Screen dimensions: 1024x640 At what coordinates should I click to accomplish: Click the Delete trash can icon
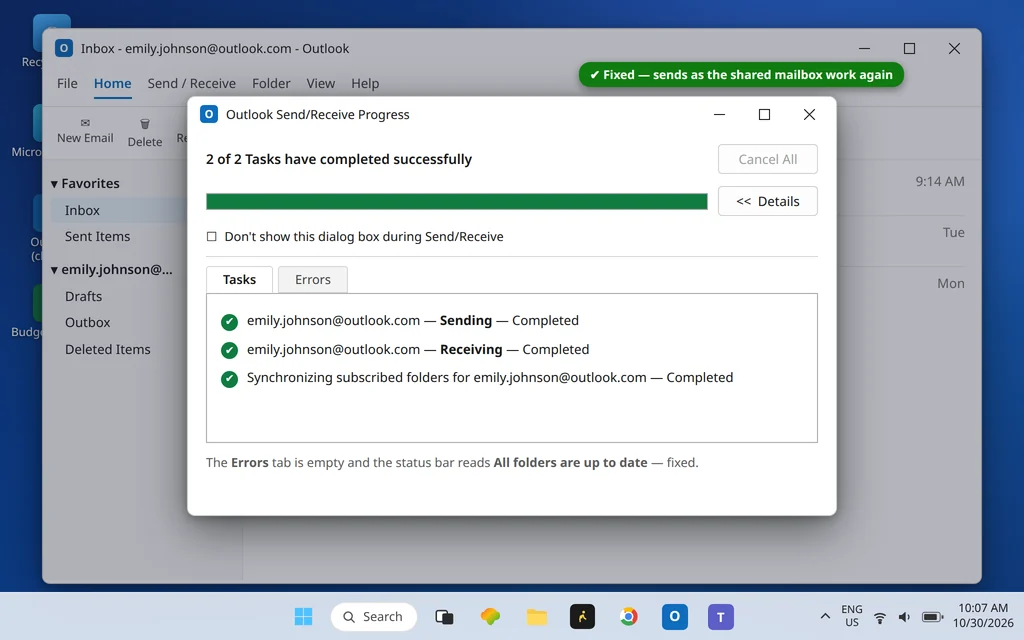[x=145, y=124]
